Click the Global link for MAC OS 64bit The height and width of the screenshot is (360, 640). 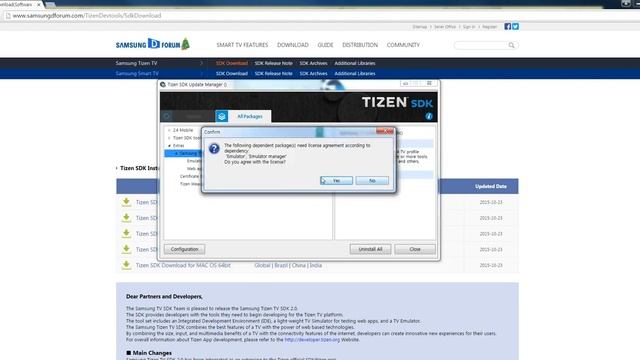pos(262,265)
